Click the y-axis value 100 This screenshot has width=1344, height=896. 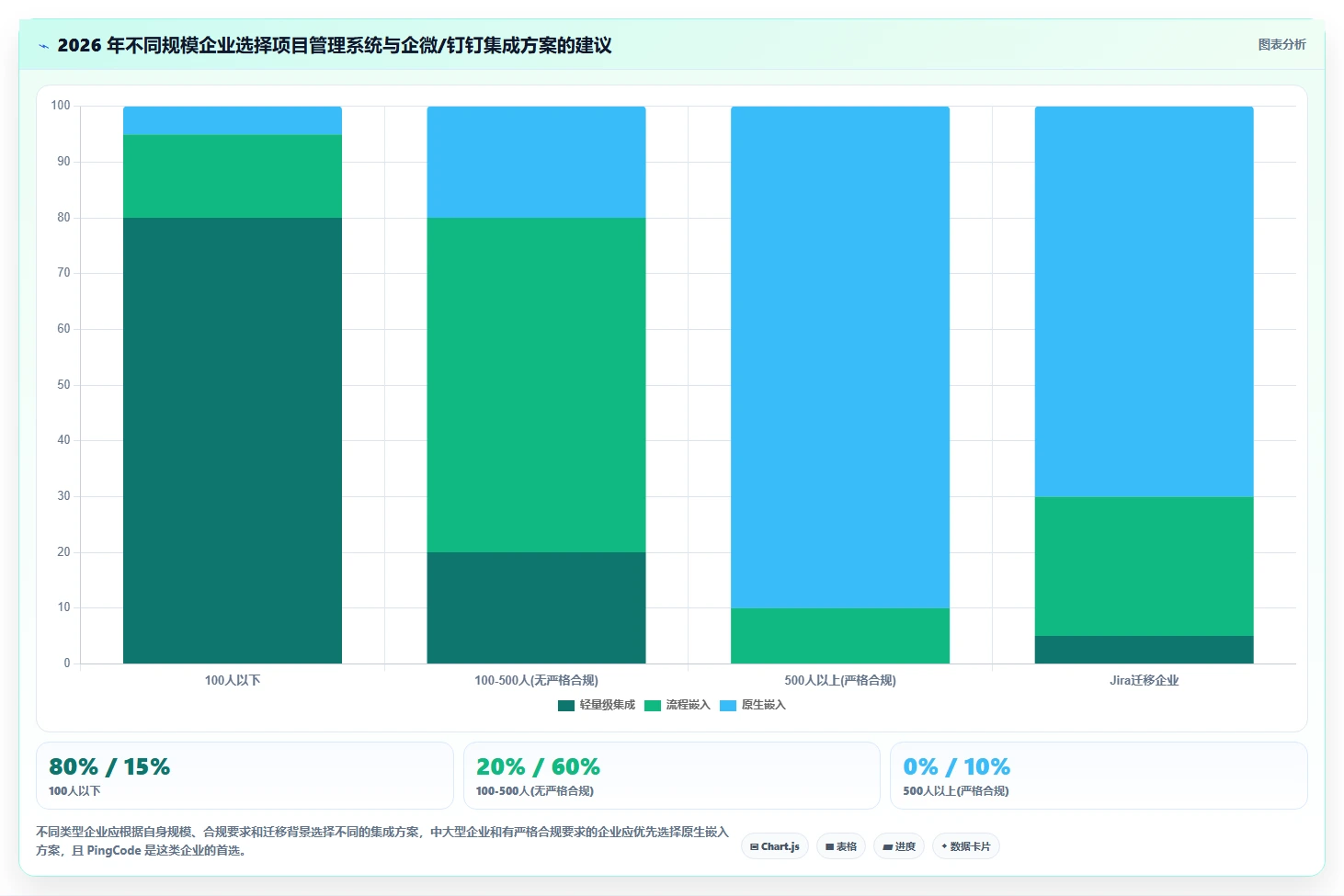[61, 106]
